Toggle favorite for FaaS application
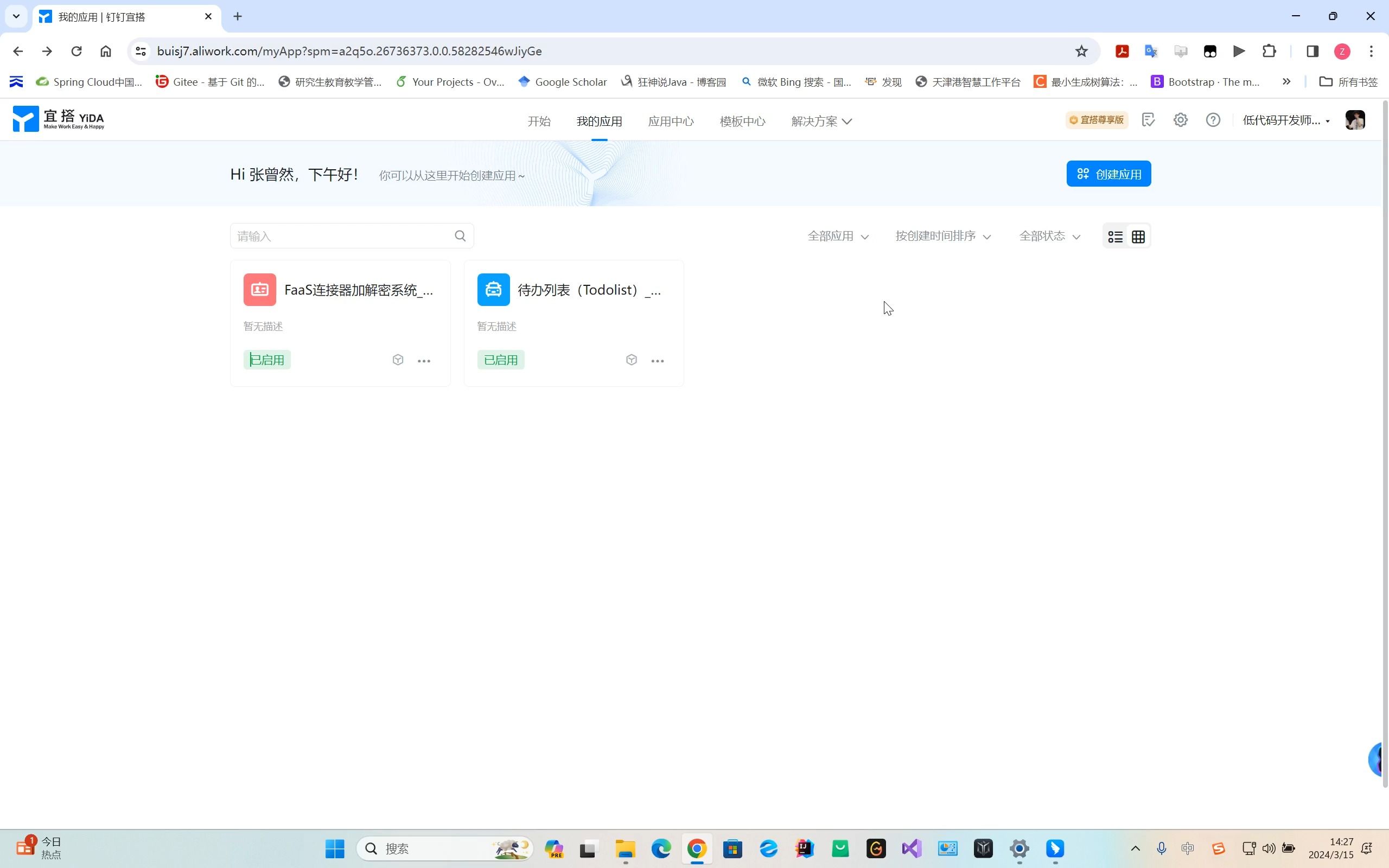Viewport: 1389px width, 868px height. pyautogui.click(x=397, y=360)
